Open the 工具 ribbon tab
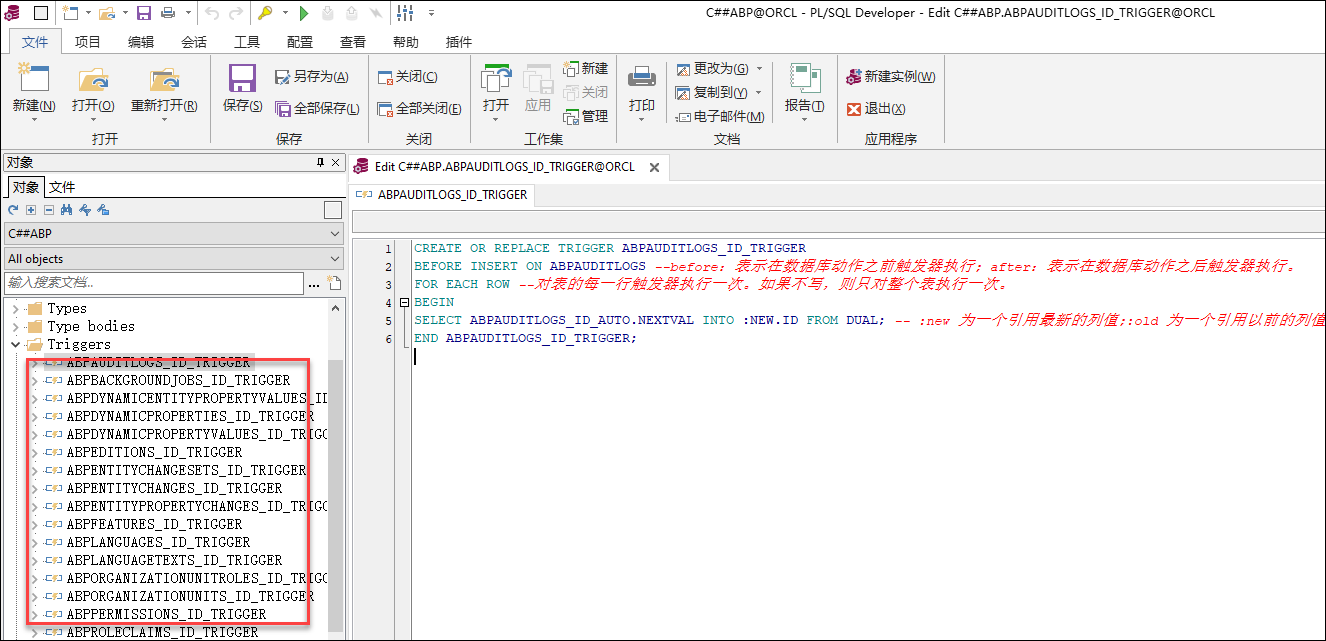Viewport: 1326px width, 641px height. pos(247,41)
